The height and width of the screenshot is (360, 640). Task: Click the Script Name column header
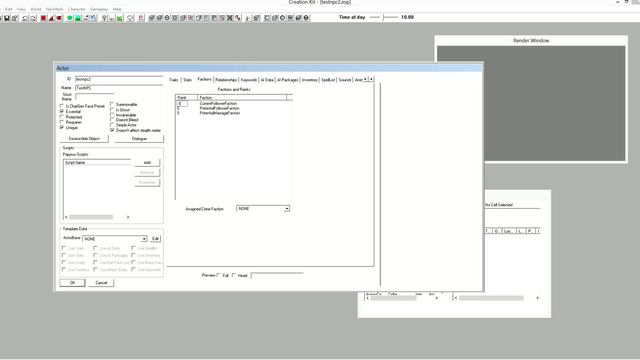pos(97,162)
